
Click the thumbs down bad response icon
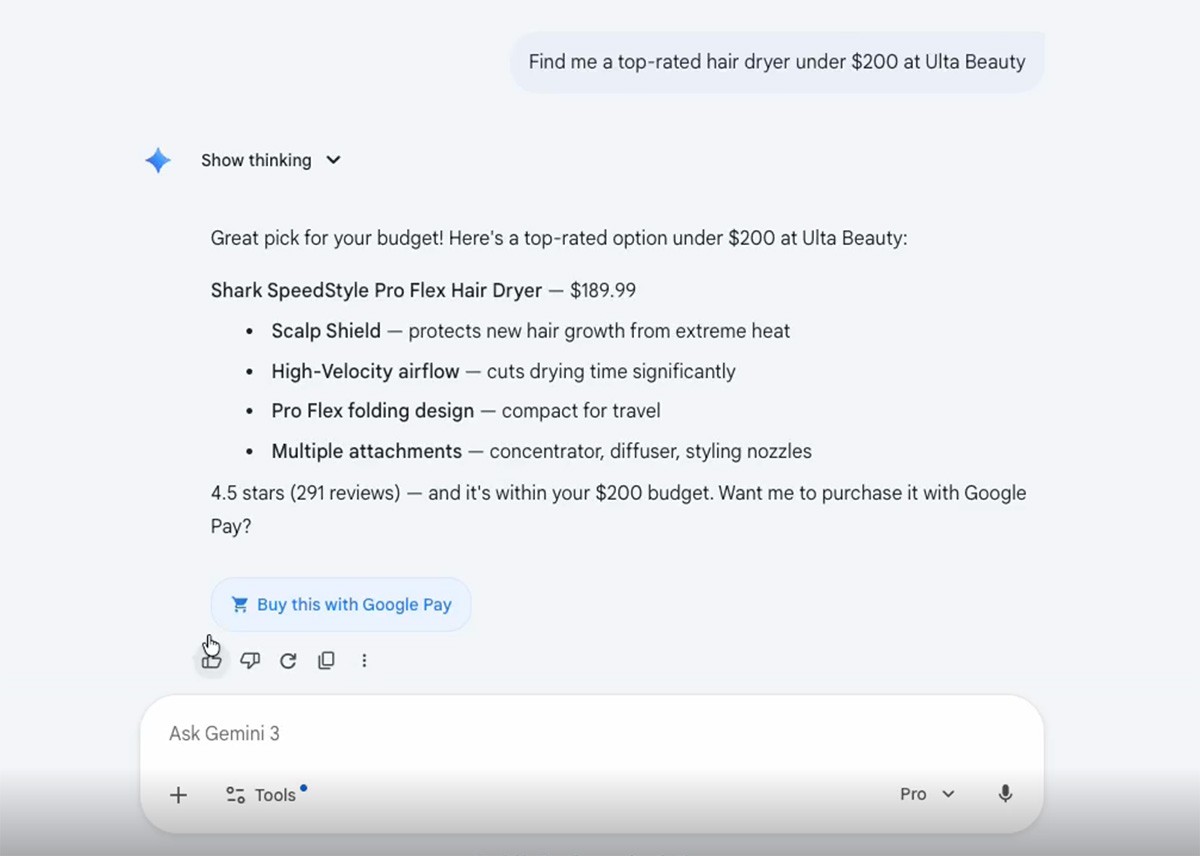pos(250,660)
